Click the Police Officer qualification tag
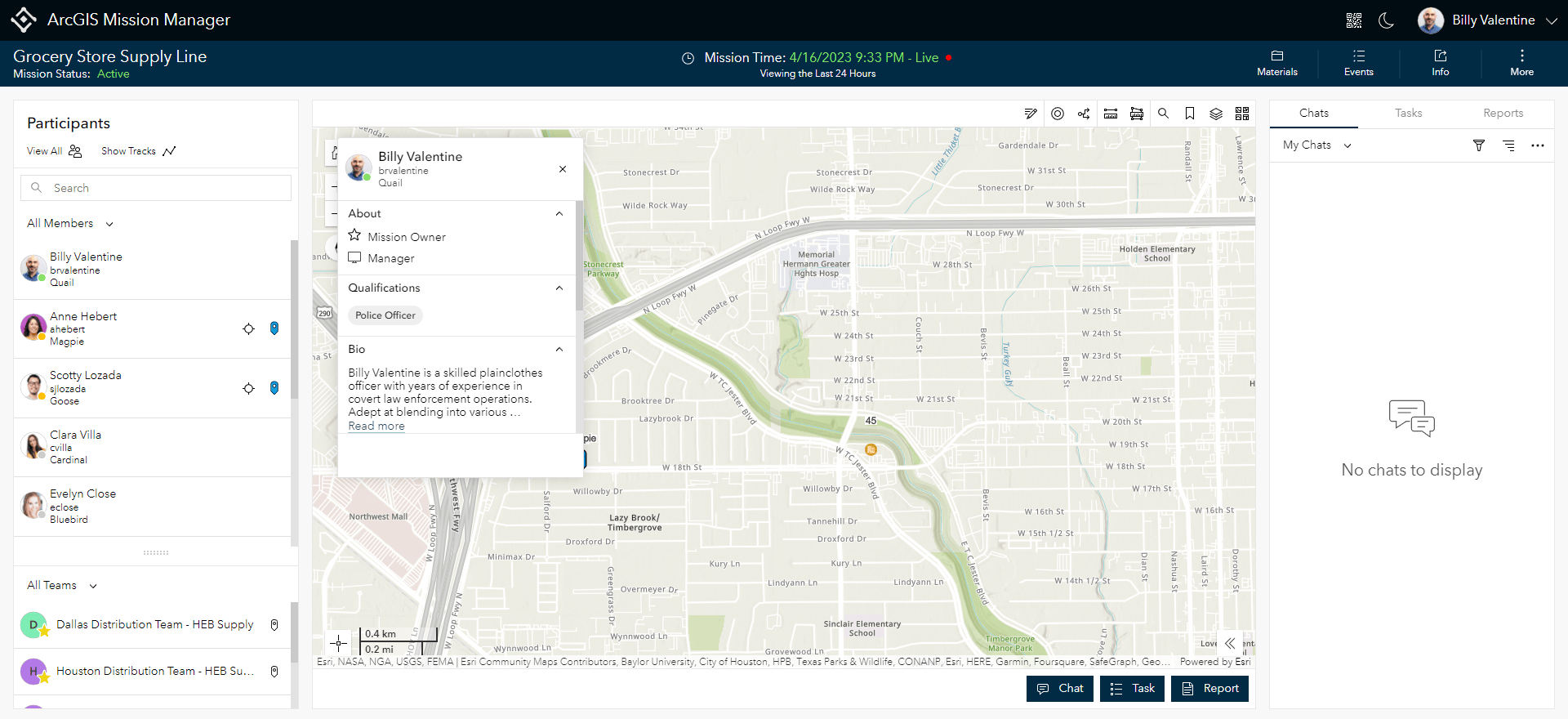Viewport: 1568px width, 719px height. [x=385, y=315]
